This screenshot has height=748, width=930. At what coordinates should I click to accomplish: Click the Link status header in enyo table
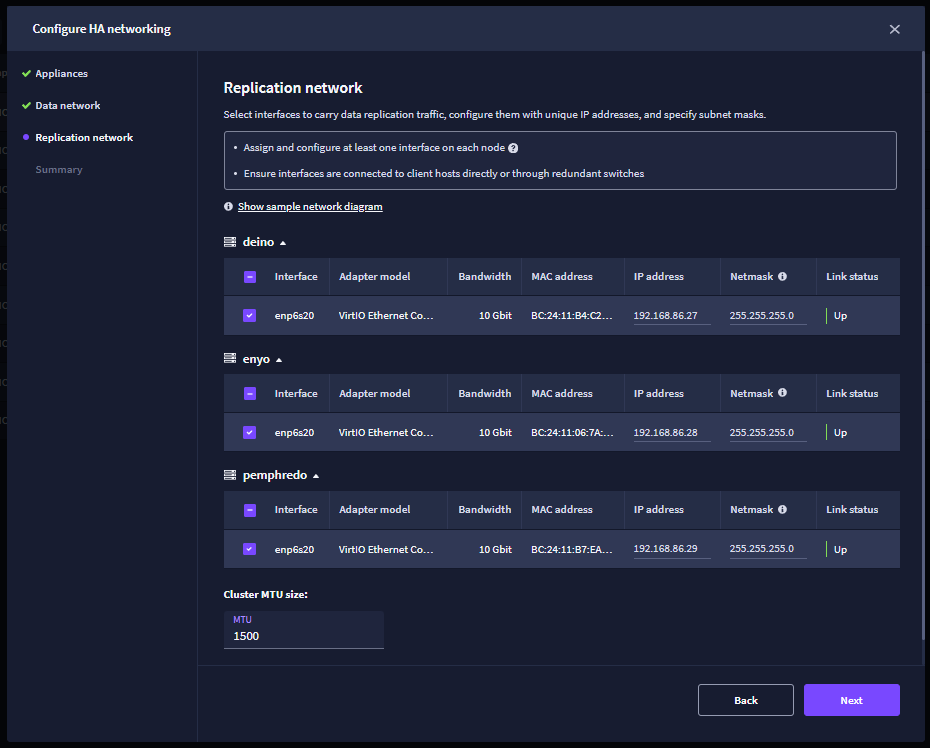tap(852, 393)
